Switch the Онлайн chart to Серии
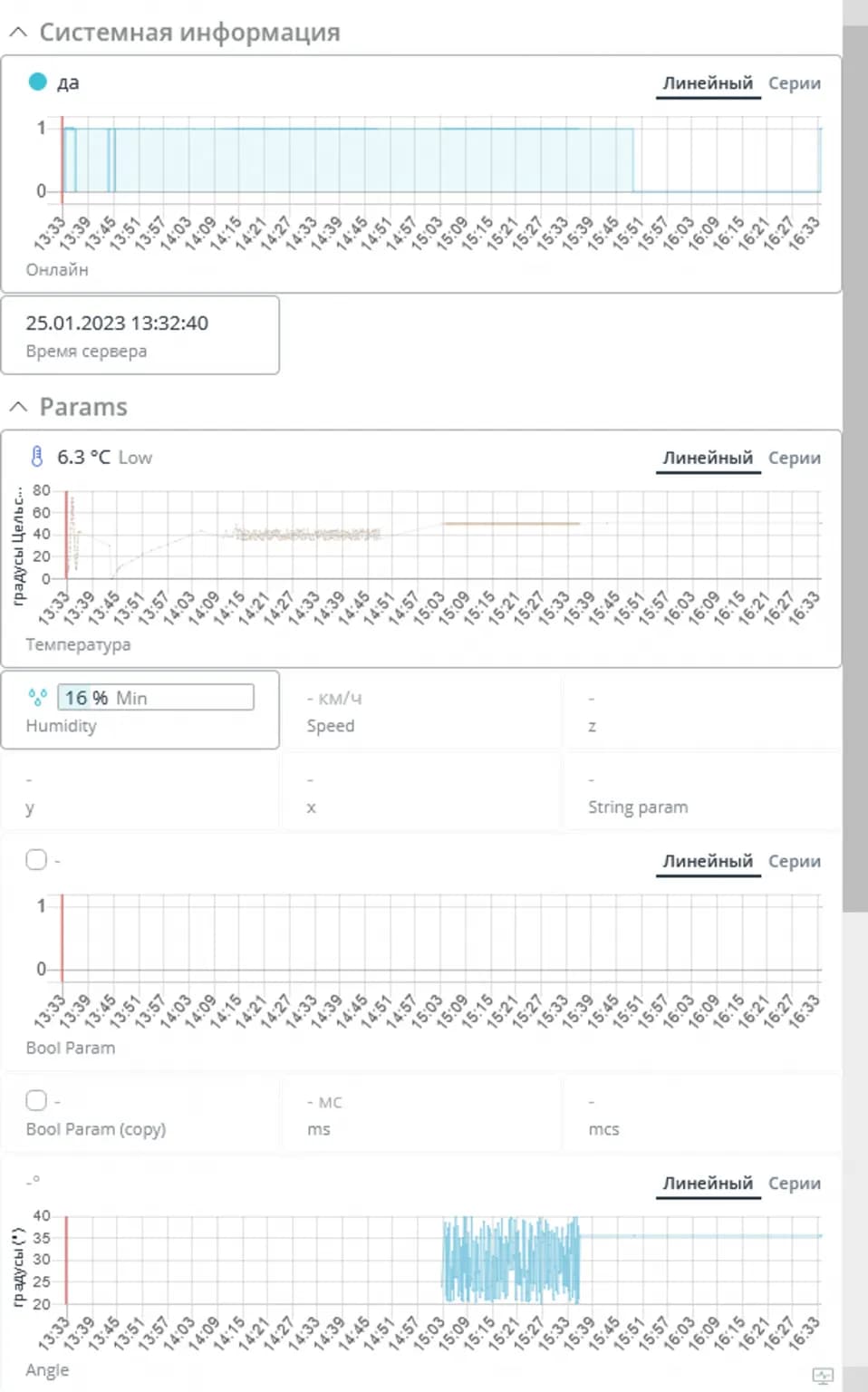The width and height of the screenshot is (868, 1392). [x=794, y=83]
